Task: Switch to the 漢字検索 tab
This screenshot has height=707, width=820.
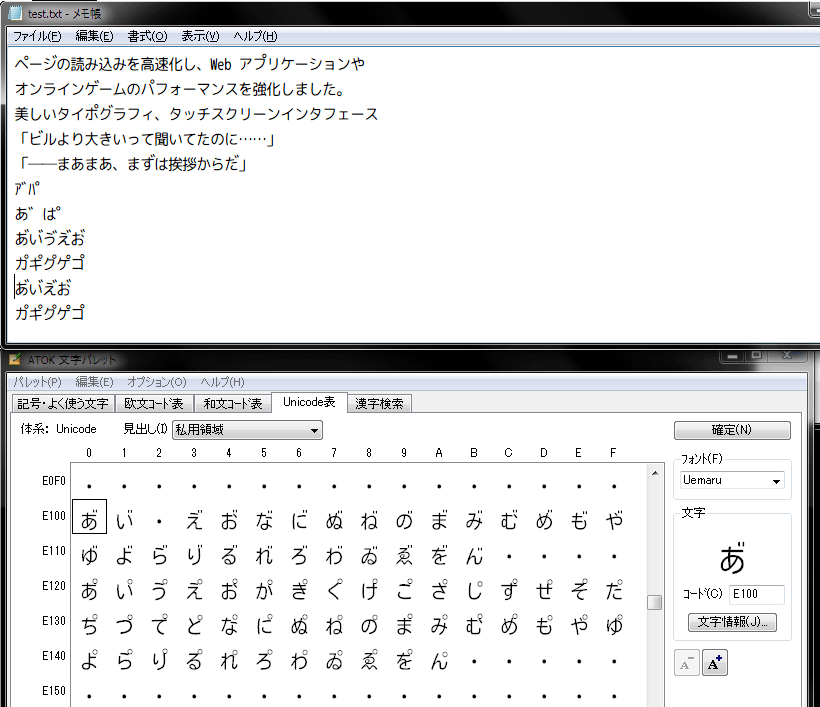Action: (x=379, y=403)
